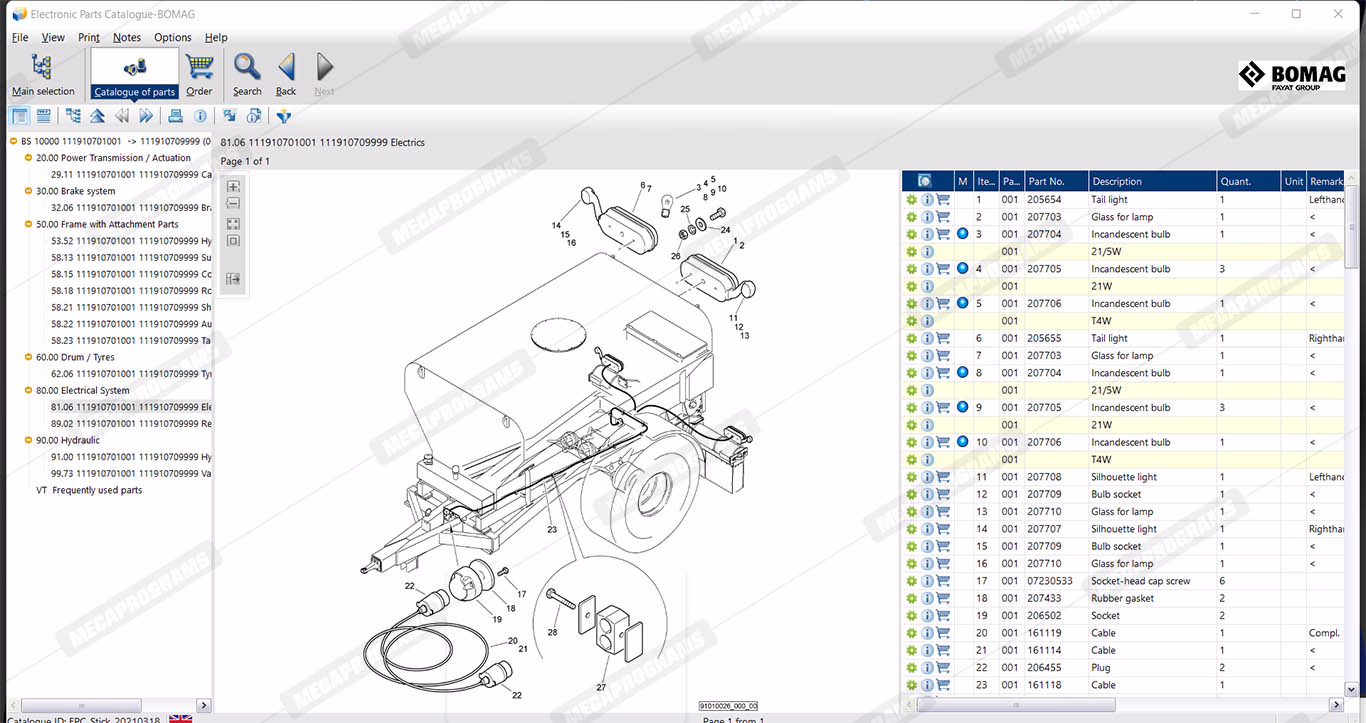The image size is (1366, 723).
Task: Open the Order shopping cart
Action: [199, 73]
